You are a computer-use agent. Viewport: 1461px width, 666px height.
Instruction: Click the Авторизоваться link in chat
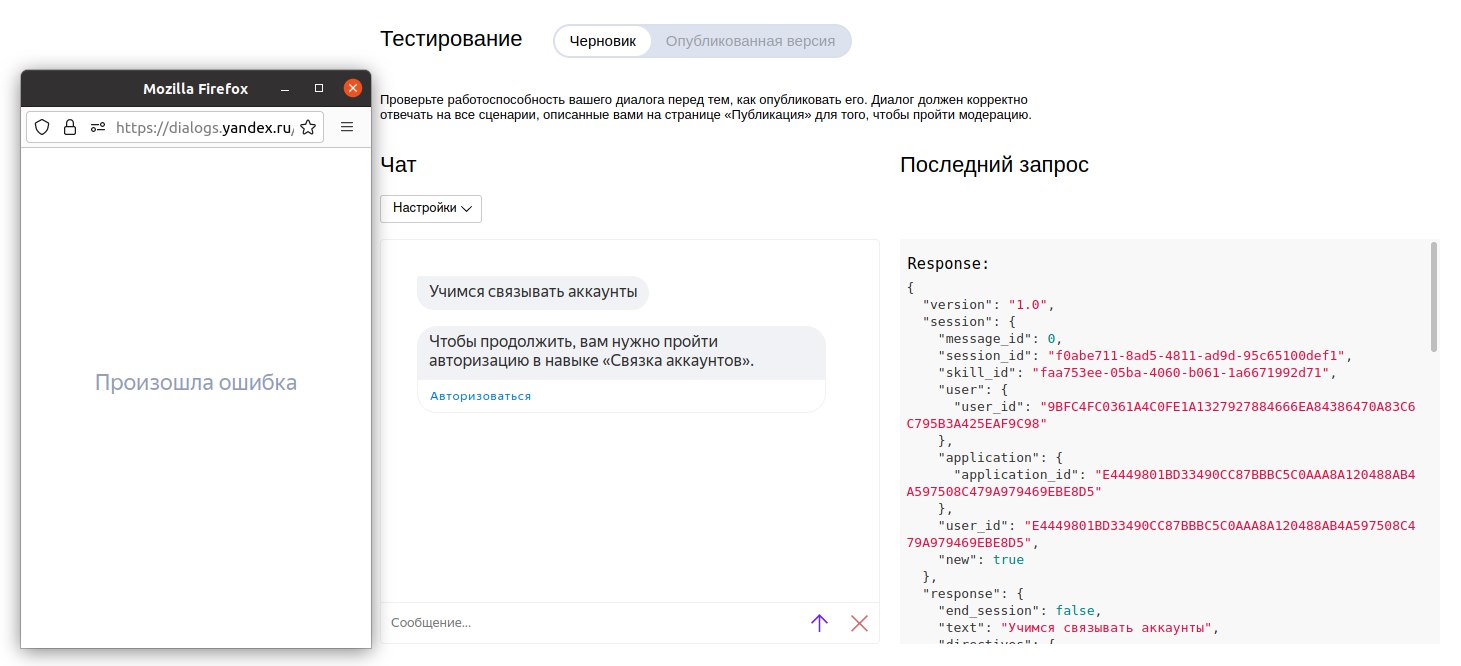point(481,396)
